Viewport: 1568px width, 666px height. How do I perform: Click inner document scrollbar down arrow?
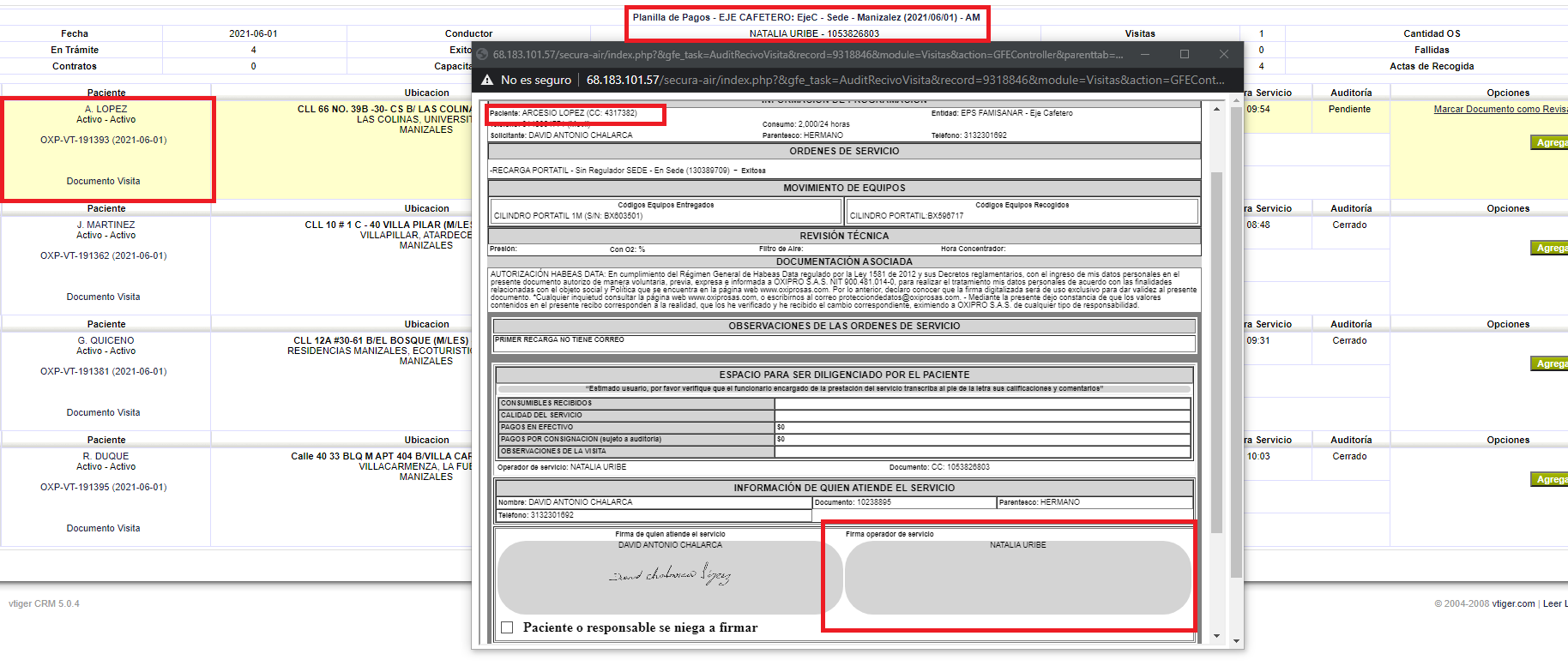(1216, 636)
